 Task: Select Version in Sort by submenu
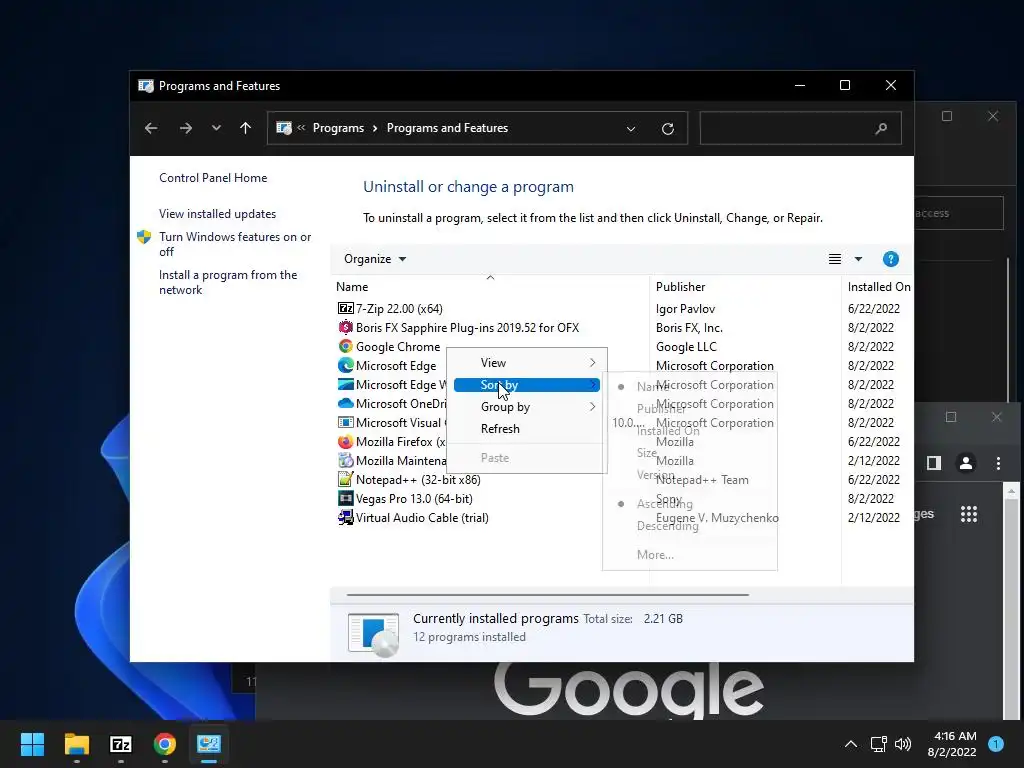tap(656, 475)
